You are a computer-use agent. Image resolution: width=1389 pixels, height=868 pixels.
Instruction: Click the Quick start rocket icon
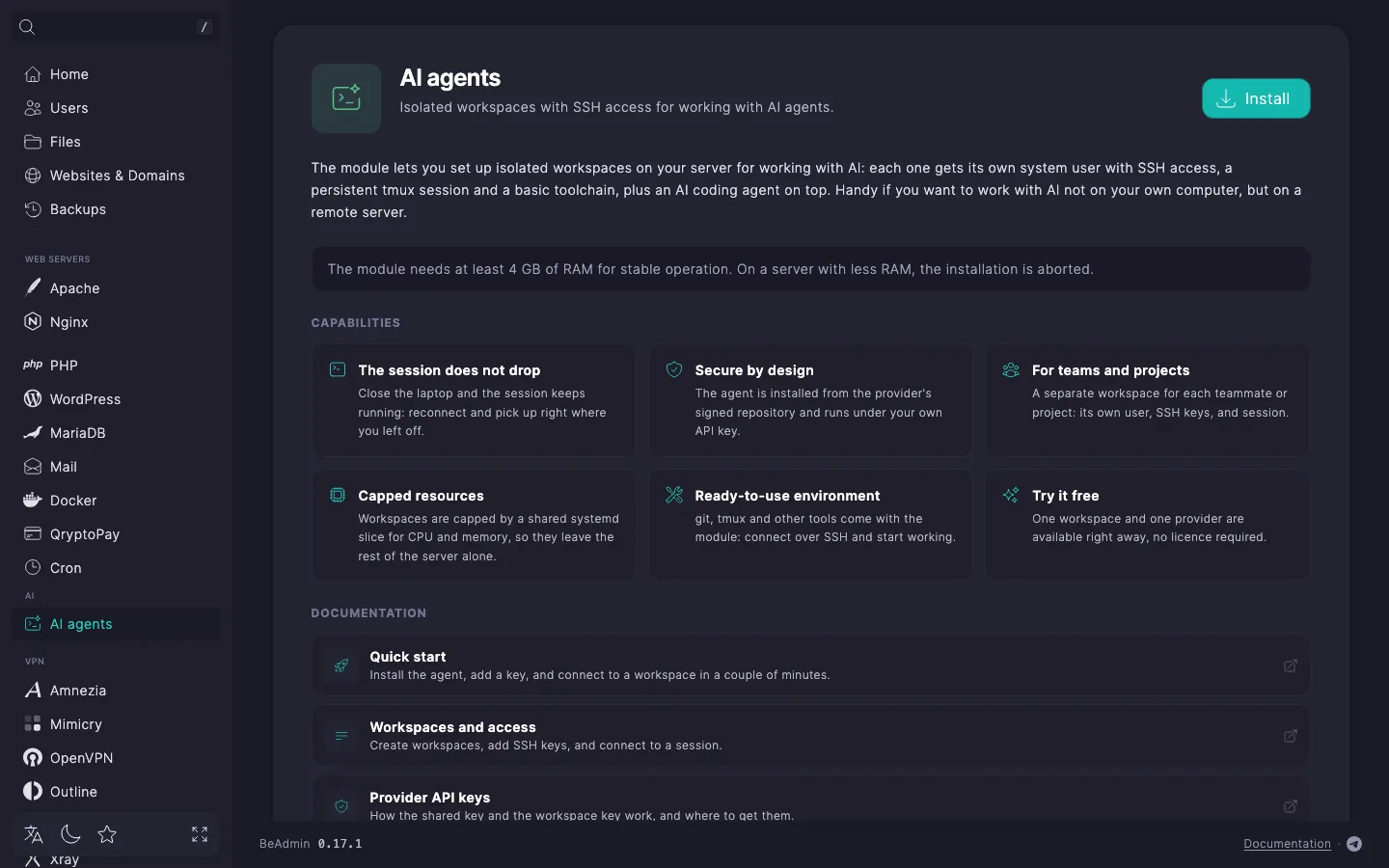(x=341, y=665)
